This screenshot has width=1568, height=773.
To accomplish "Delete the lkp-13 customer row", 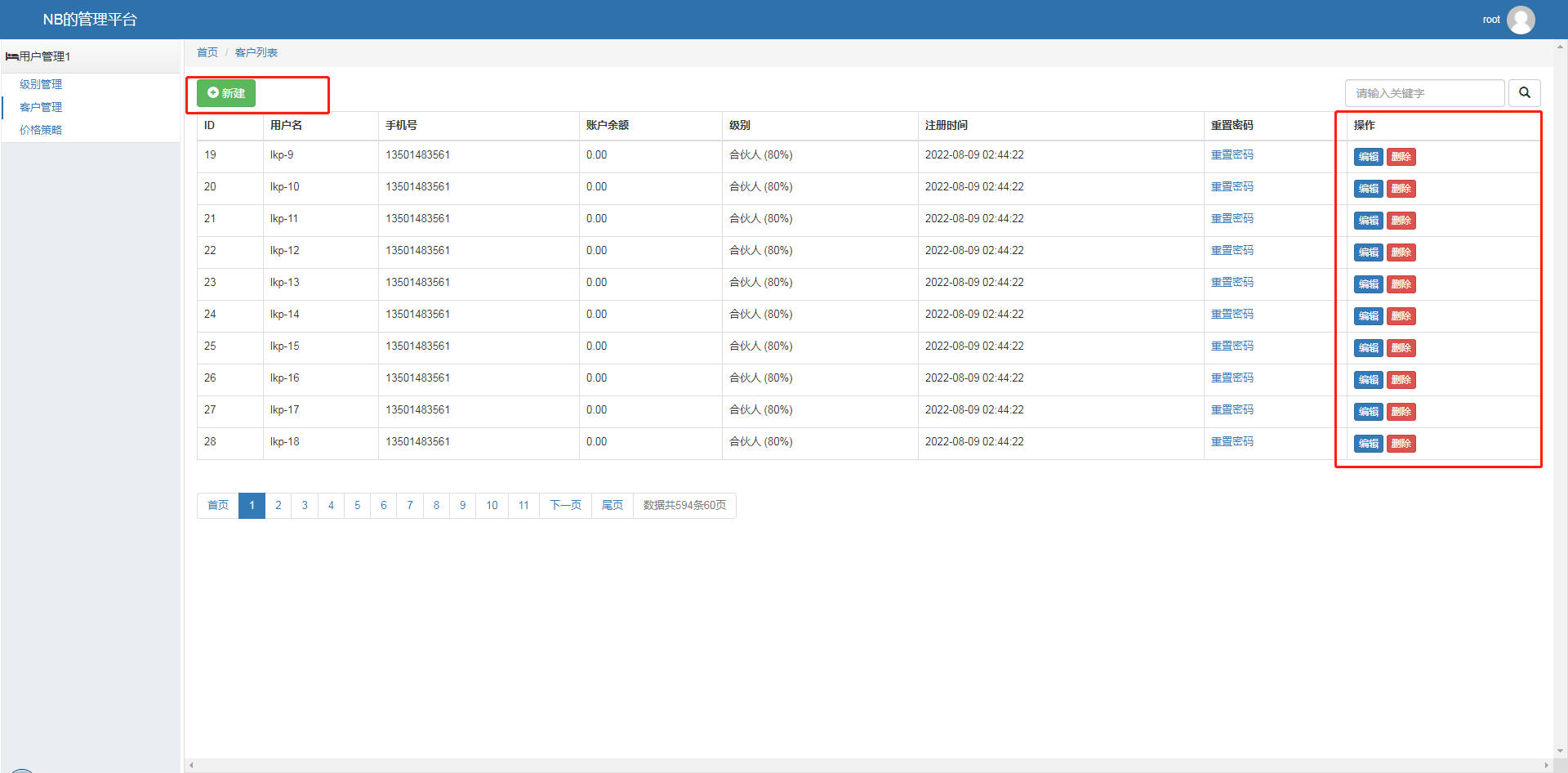I will coord(1401,284).
